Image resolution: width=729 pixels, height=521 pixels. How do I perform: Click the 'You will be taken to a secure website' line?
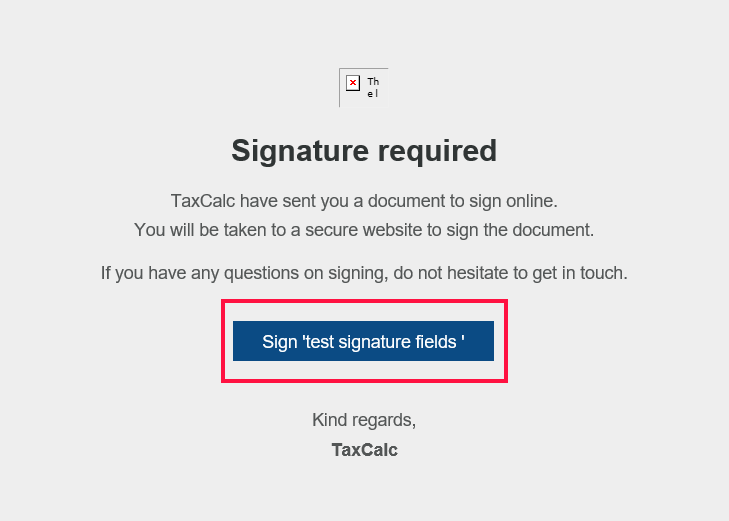click(364, 230)
